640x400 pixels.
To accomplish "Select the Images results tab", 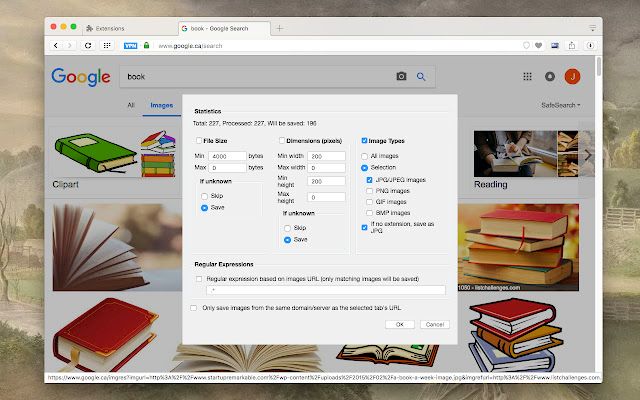I will (x=162, y=105).
